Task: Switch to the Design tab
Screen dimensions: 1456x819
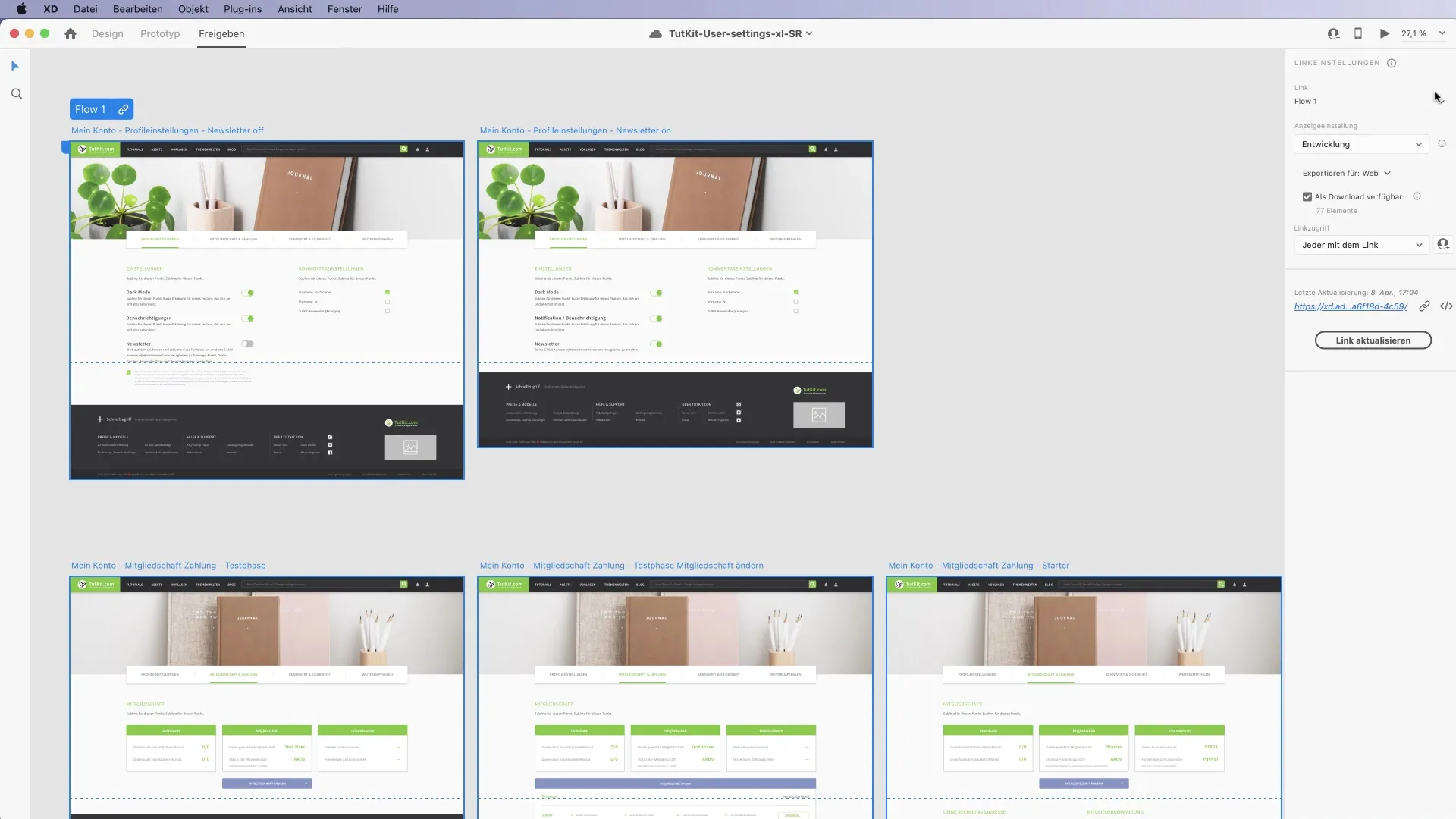Action: pos(107,33)
